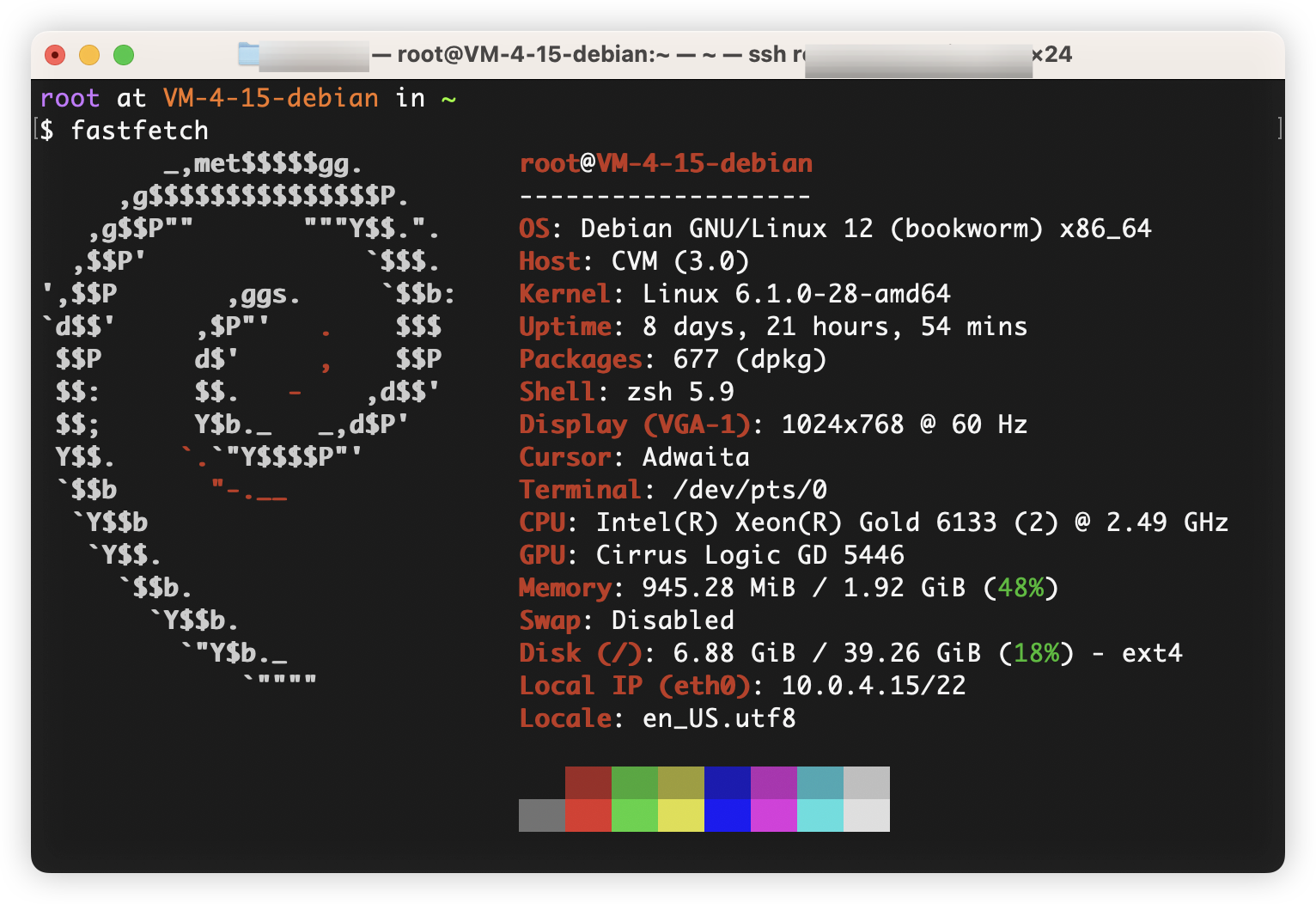Click the Local IP address 10.0.4.15/22

tap(873, 686)
